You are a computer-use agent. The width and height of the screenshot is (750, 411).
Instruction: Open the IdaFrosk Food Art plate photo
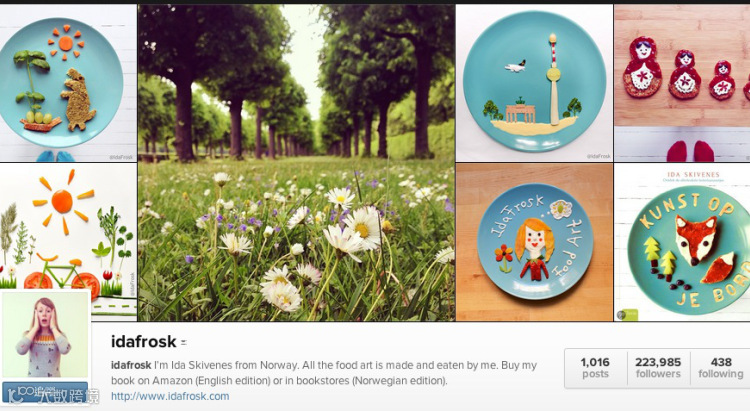[x=534, y=242]
